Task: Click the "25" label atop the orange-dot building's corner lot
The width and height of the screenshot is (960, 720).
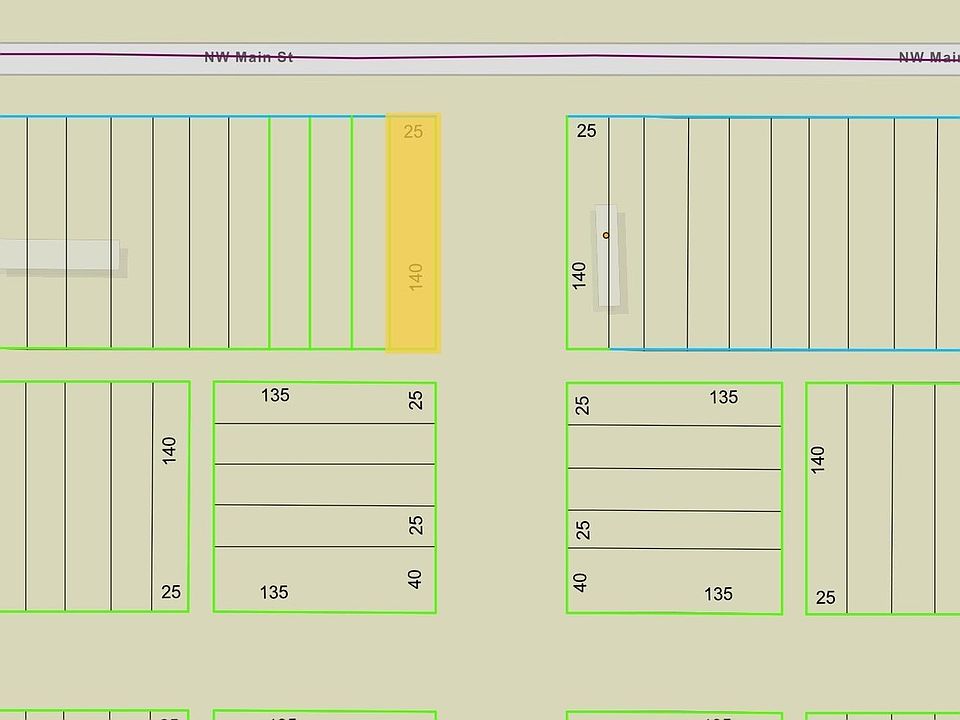Action: (587, 130)
